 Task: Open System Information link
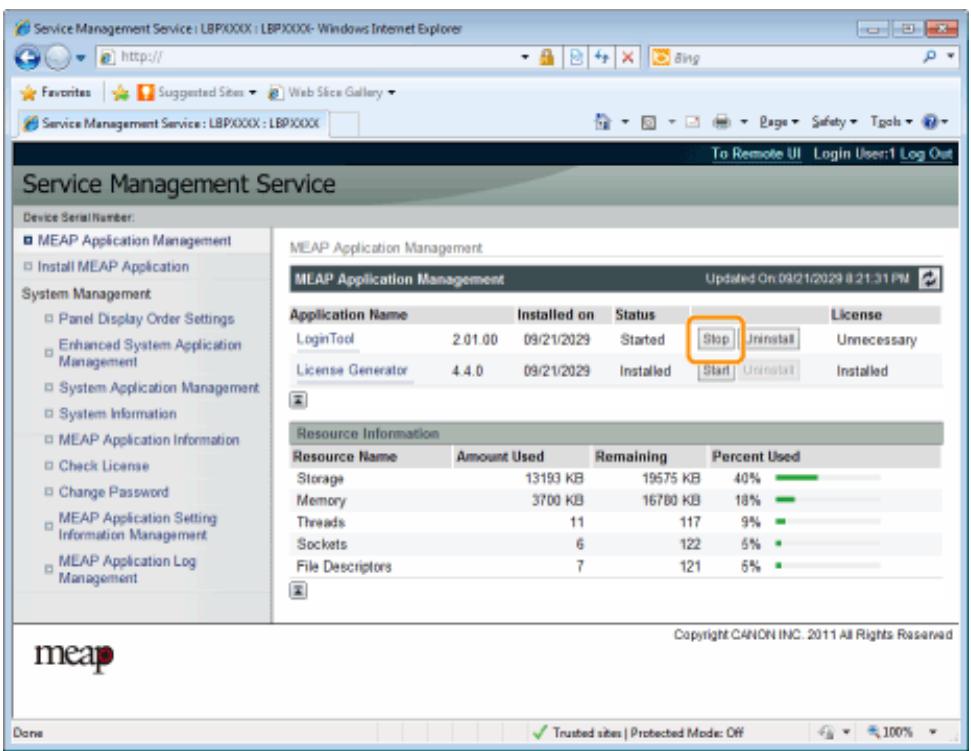(x=118, y=414)
